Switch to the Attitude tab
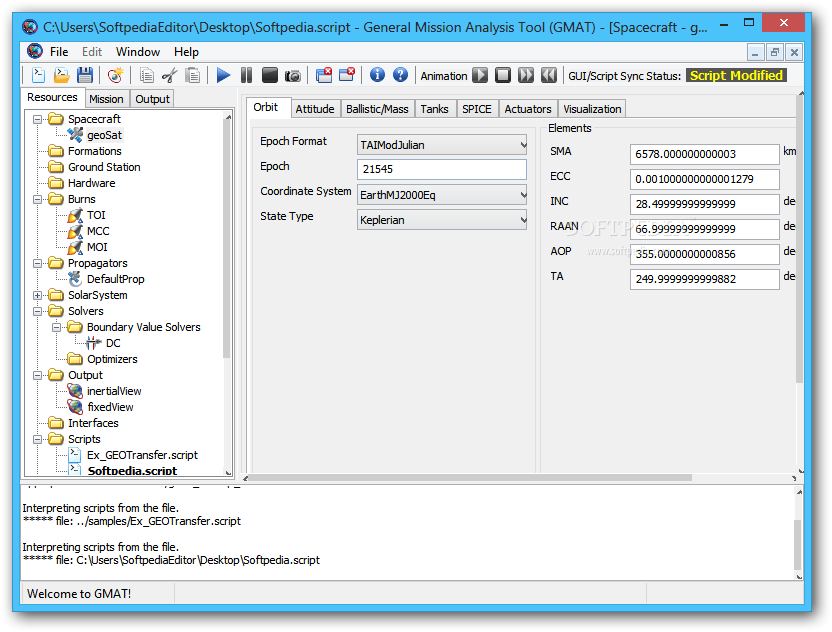Viewport: 832px width, 632px height. coord(315,109)
